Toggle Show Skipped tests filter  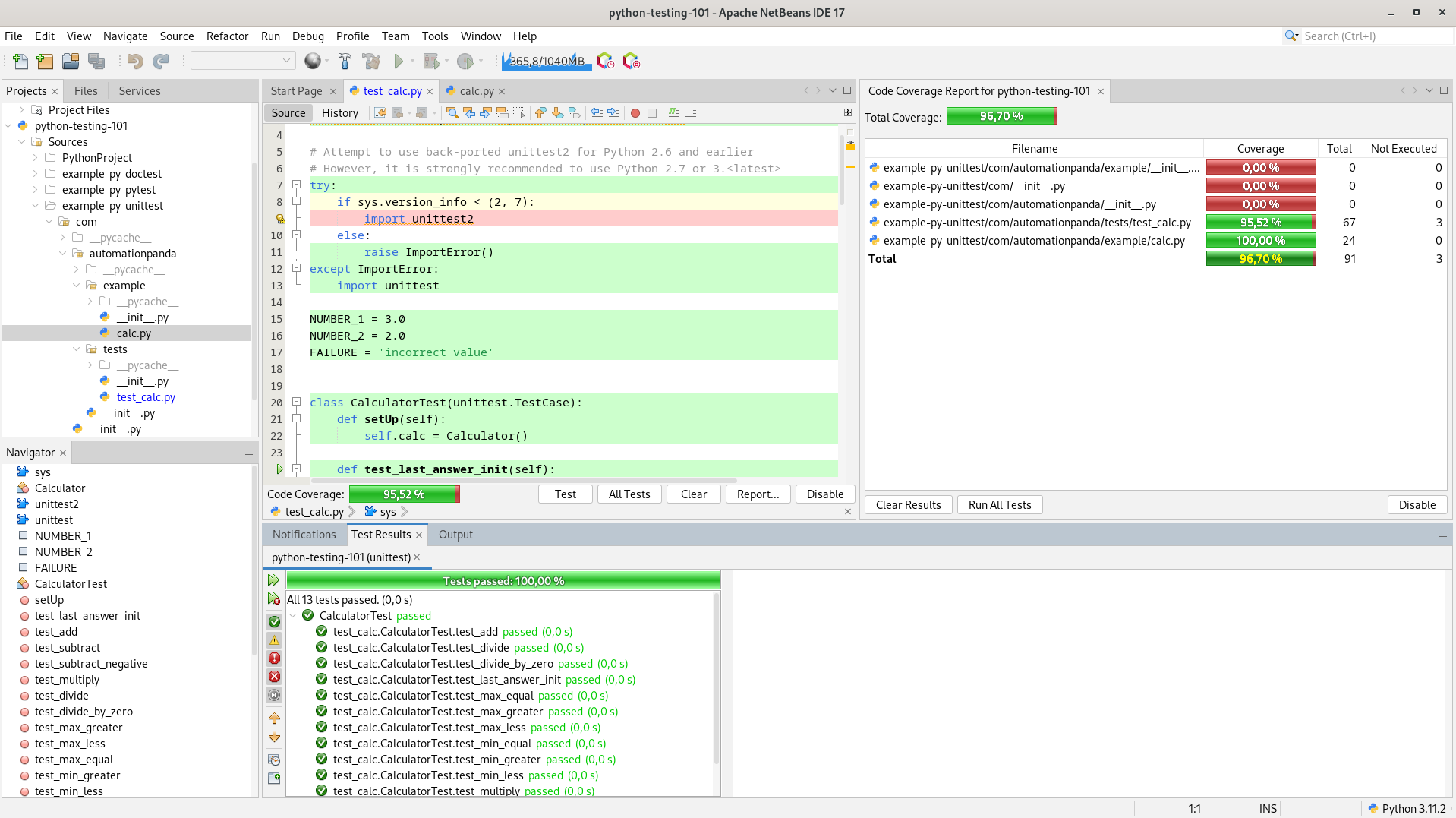pyautogui.click(x=275, y=695)
